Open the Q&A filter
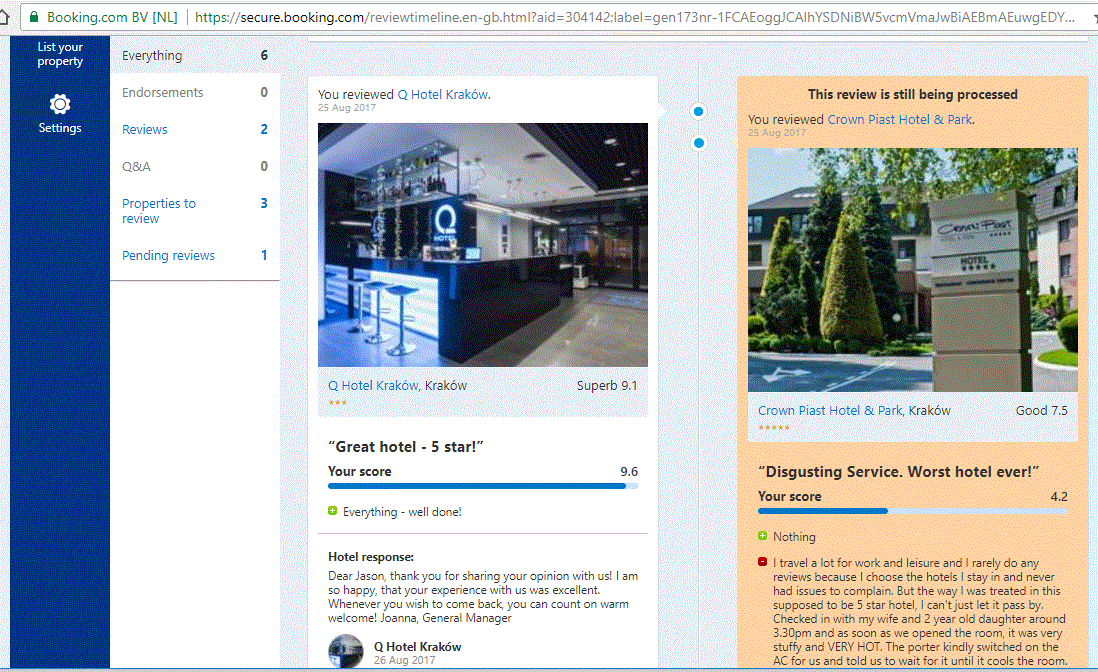This screenshot has height=672, width=1098. pyautogui.click(x=136, y=167)
